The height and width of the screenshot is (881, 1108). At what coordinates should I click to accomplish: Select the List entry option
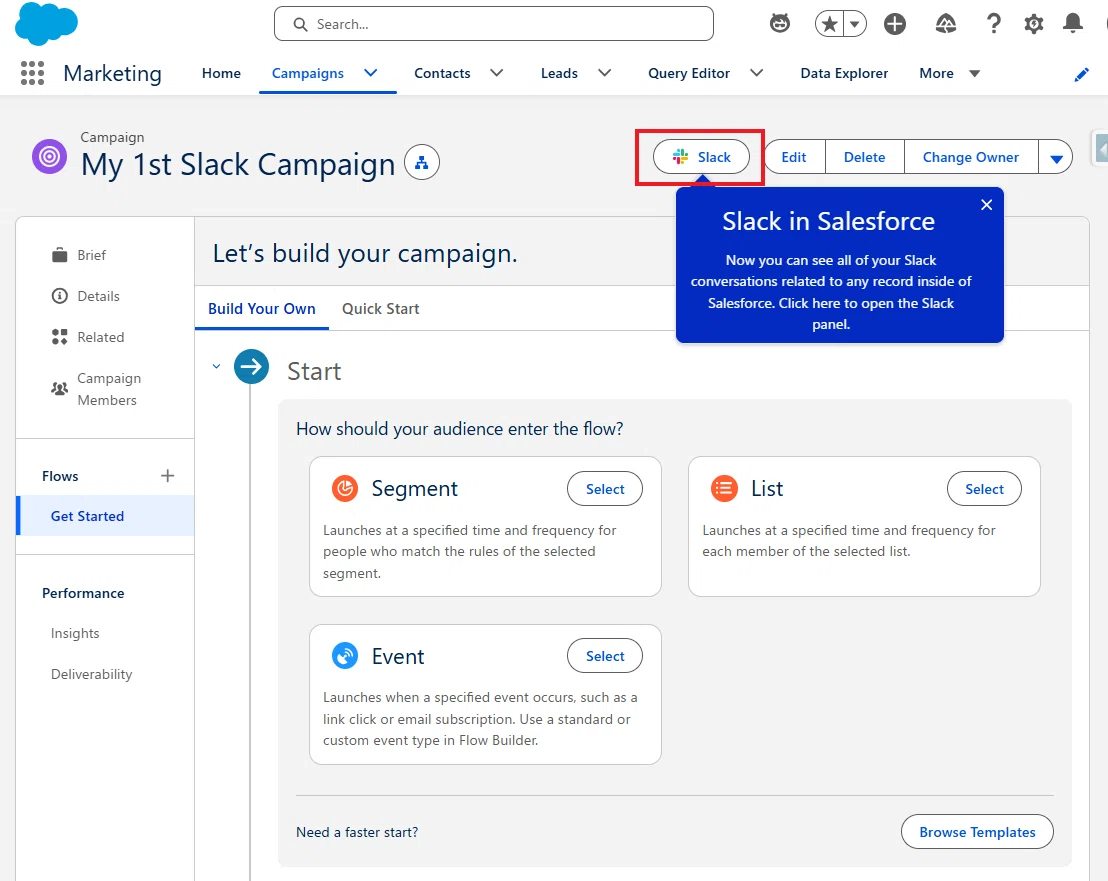click(984, 489)
